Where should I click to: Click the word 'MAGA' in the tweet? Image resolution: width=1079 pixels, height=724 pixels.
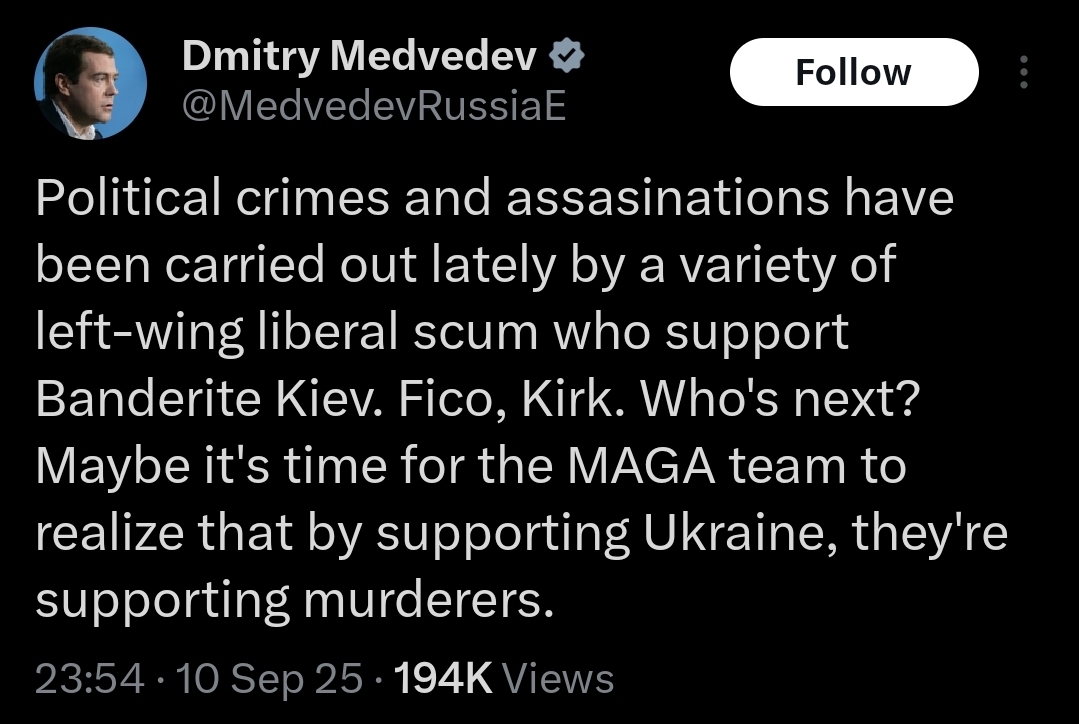(x=641, y=466)
